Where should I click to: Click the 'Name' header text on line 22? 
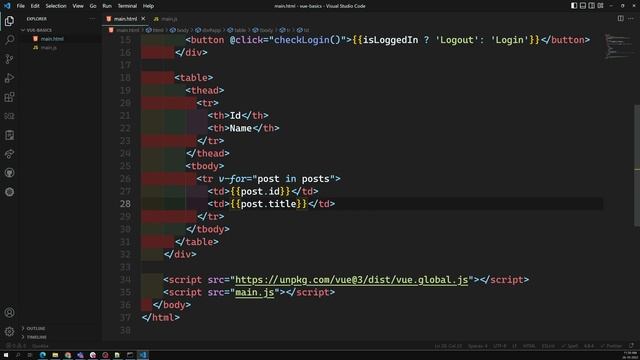click(240, 128)
